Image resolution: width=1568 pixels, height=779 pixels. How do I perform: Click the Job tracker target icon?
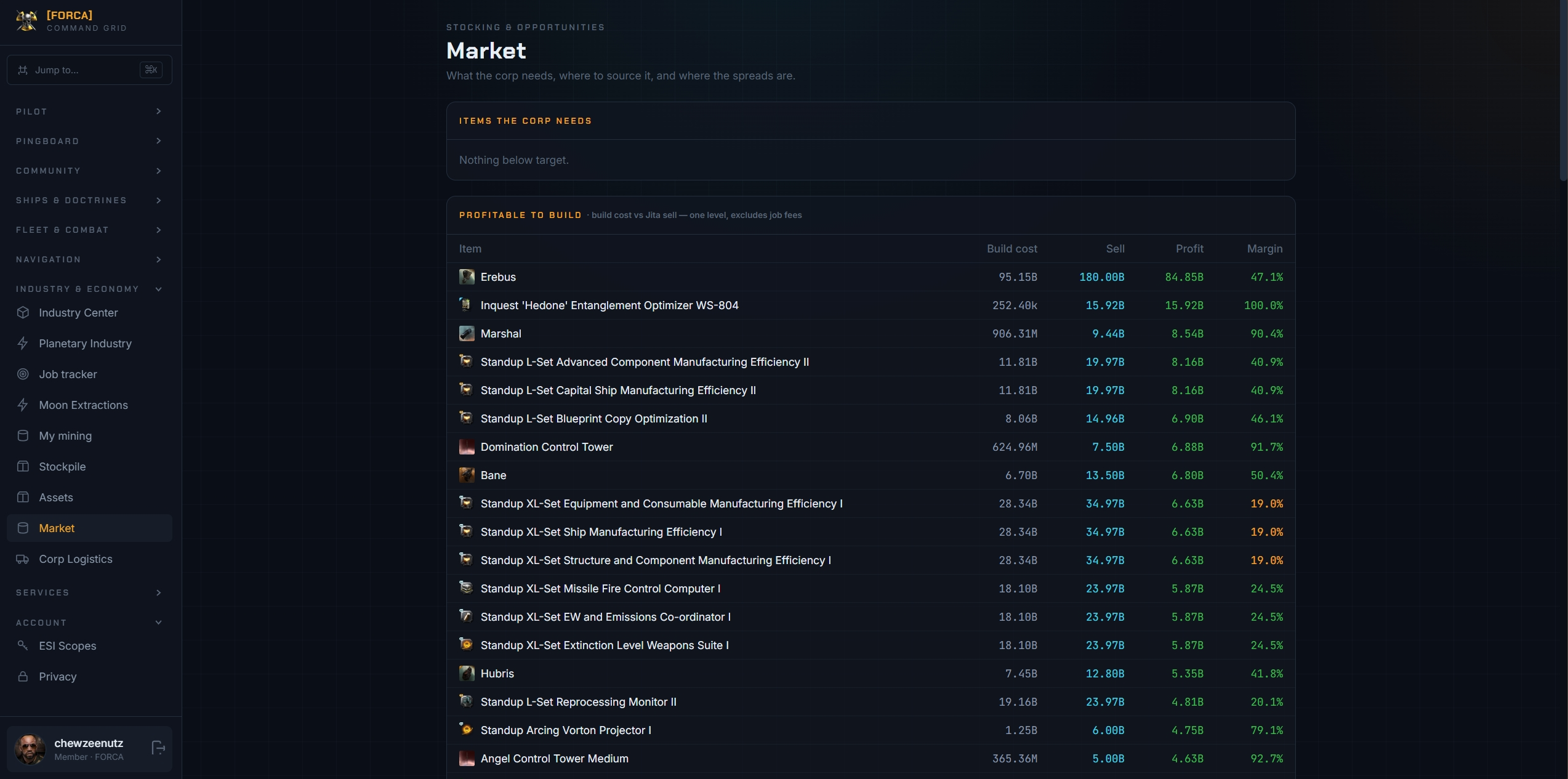(23, 374)
